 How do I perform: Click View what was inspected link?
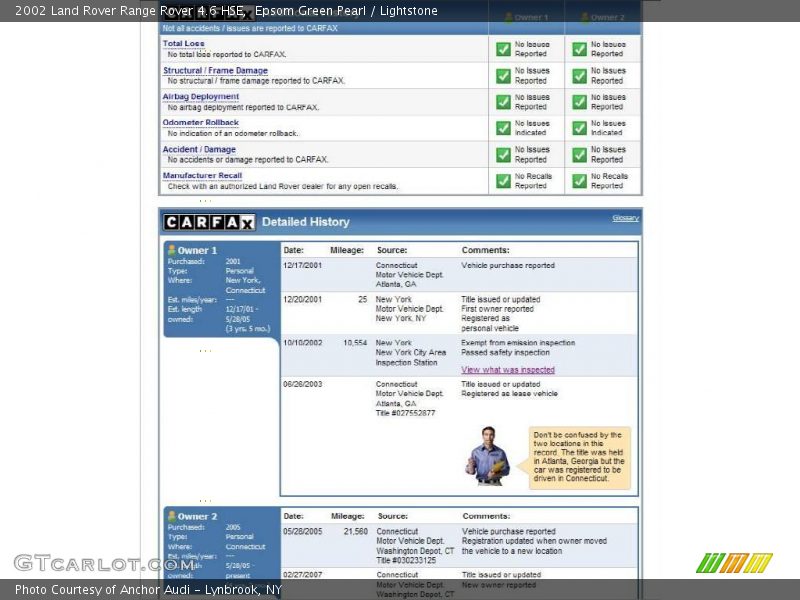(x=507, y=370)
